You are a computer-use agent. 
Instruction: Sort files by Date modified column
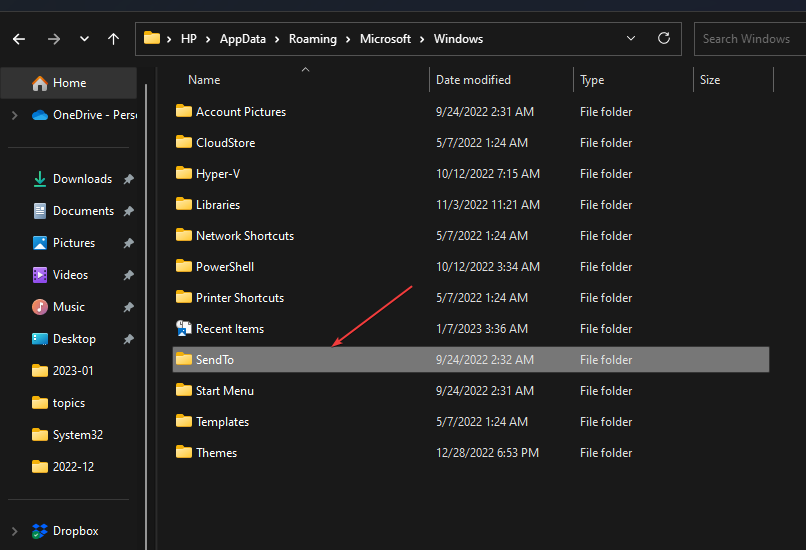pyautogui.click(x=473, y=80)
